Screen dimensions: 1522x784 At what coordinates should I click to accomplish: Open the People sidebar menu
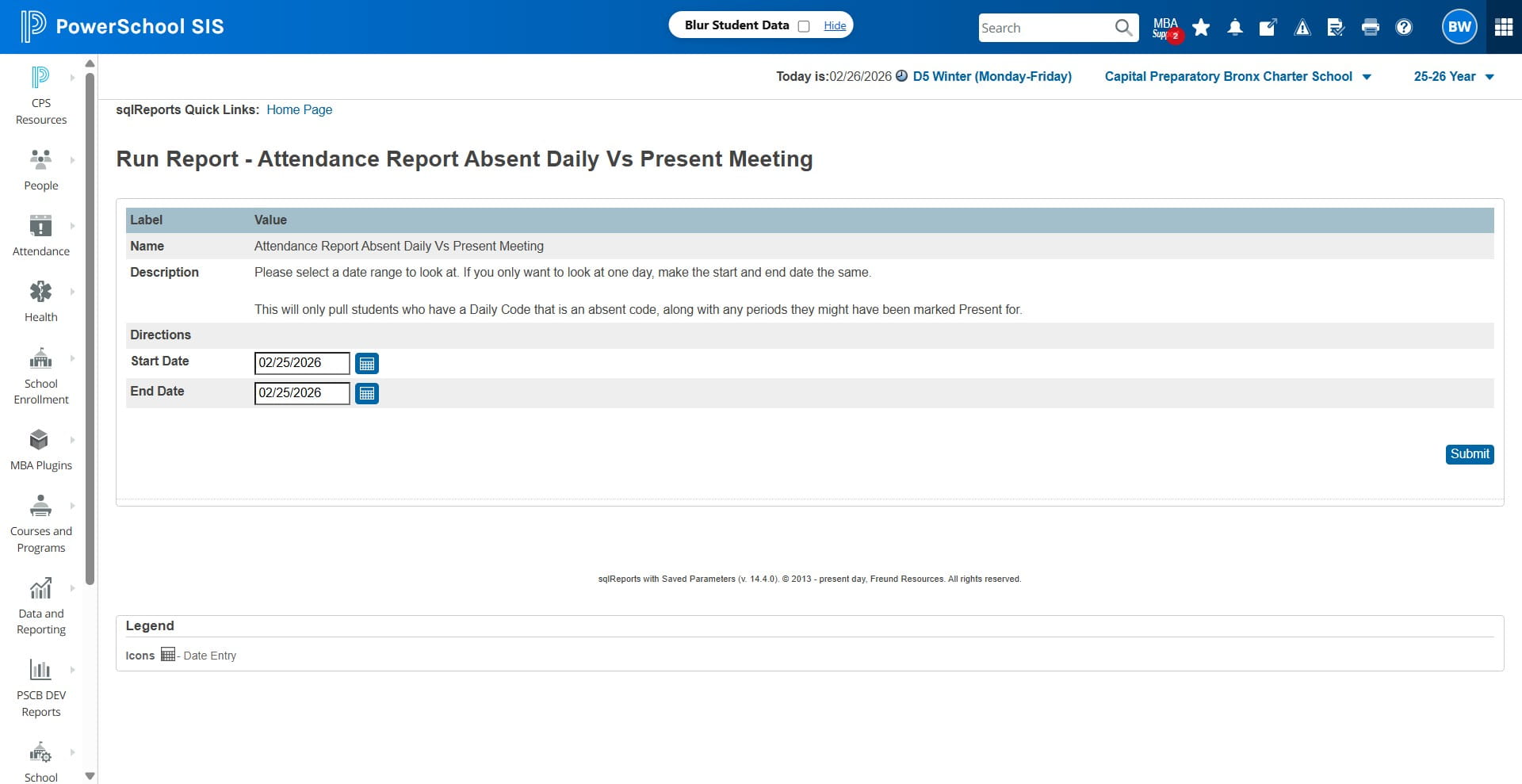(x=41, y=169)
